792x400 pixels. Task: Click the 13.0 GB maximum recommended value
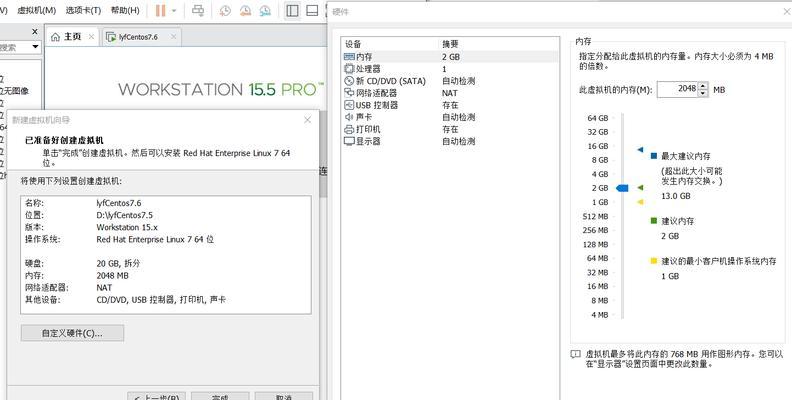tap(675, 196)
